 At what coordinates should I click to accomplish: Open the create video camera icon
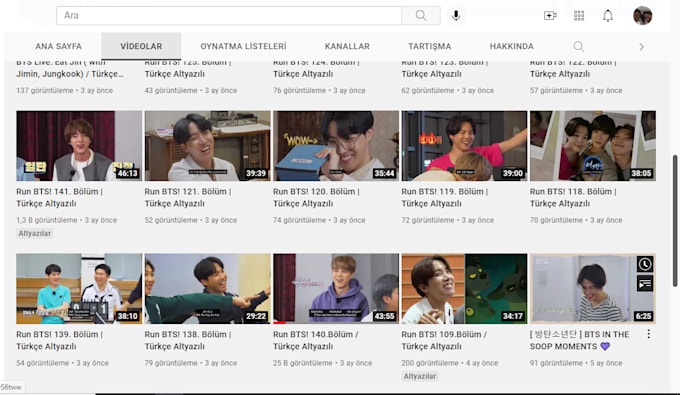[550, 16]
